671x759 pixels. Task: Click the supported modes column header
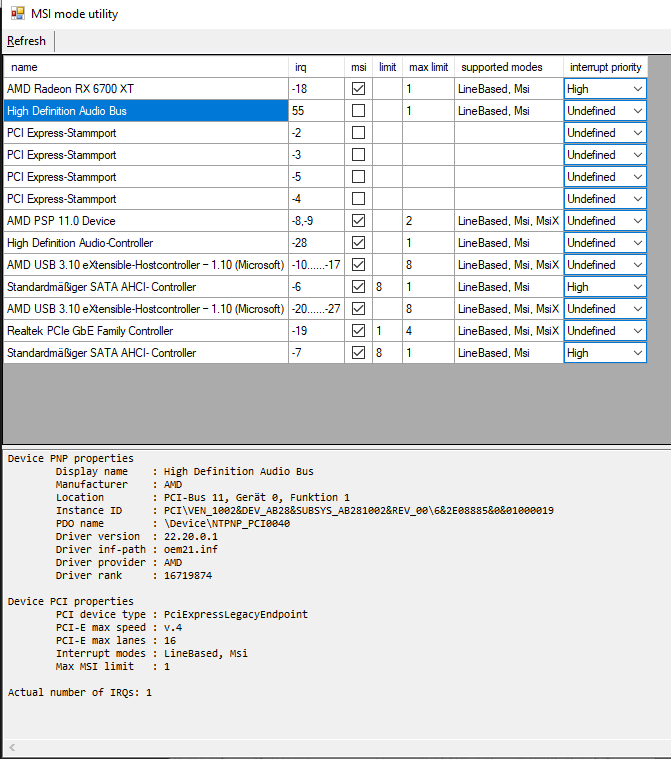pyautogui.click(x=509, y=67)
